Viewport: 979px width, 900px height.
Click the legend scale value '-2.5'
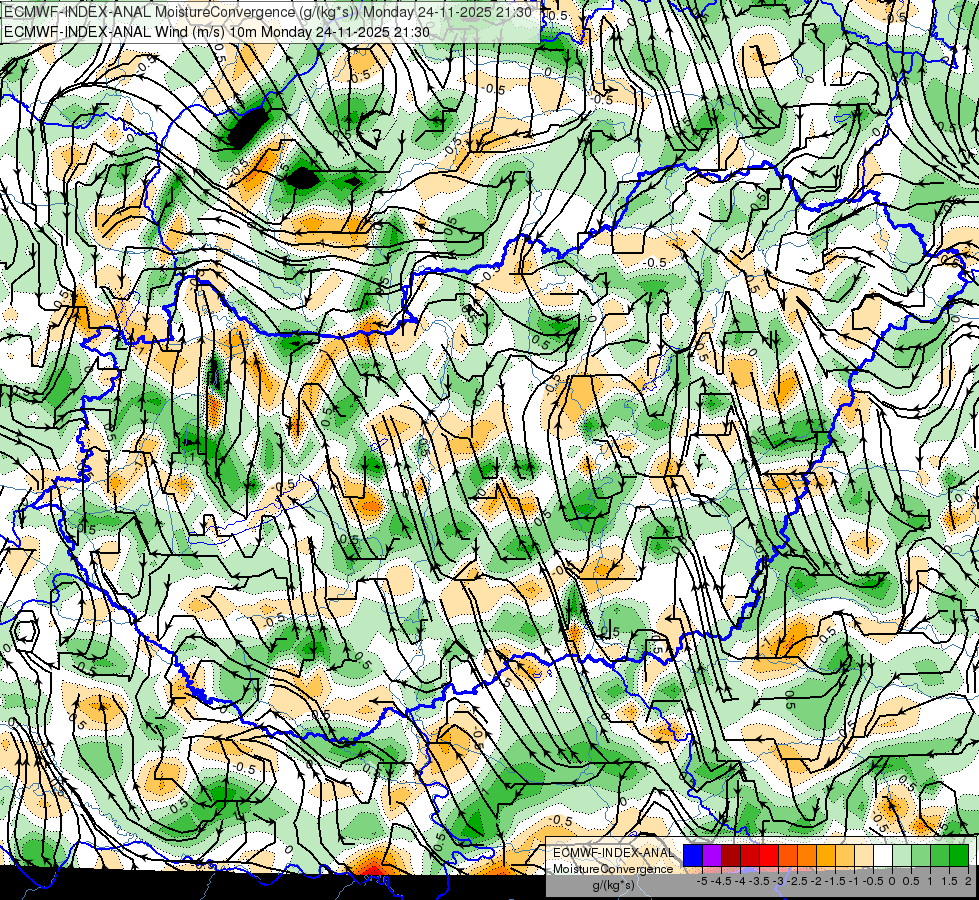(x=797, y=881)
